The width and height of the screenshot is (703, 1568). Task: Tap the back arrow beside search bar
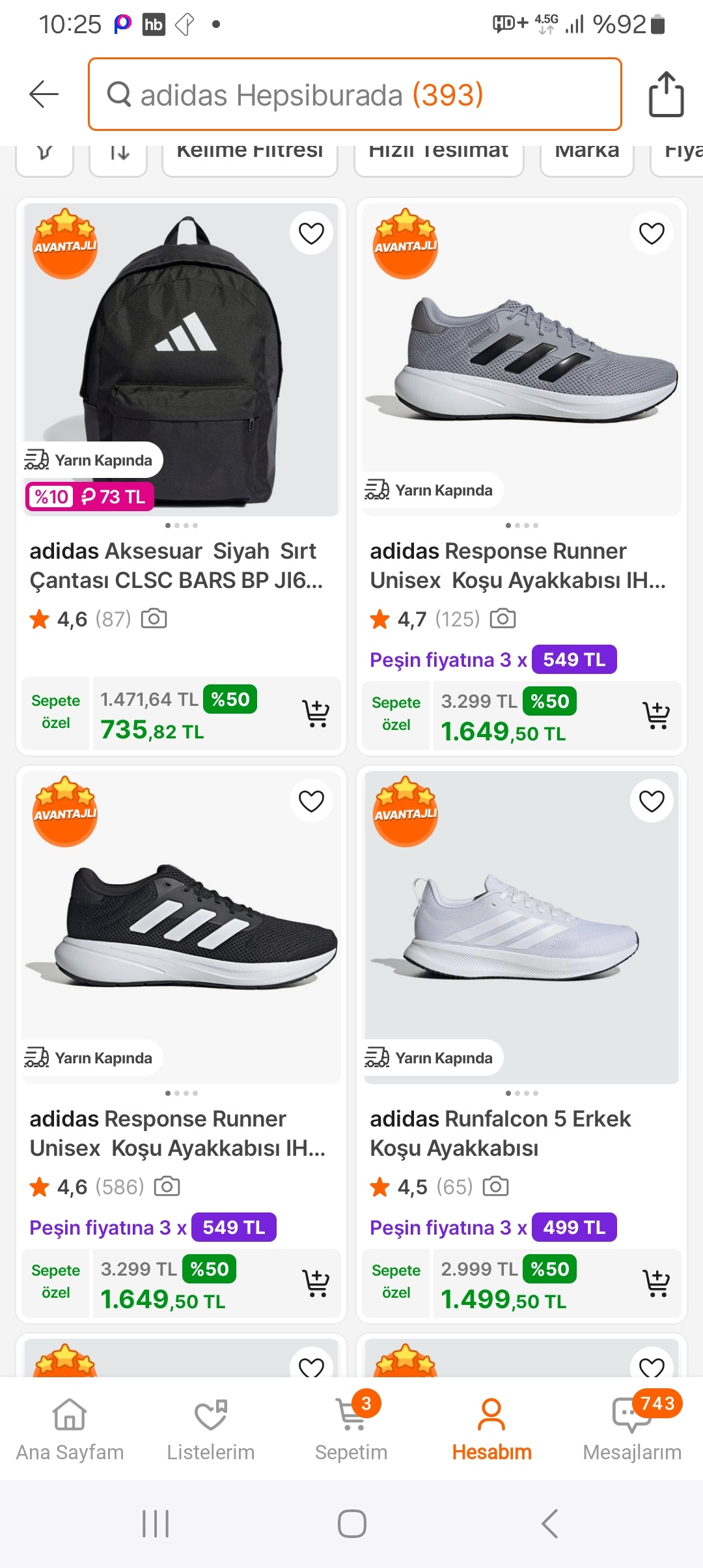pos(44,94)
